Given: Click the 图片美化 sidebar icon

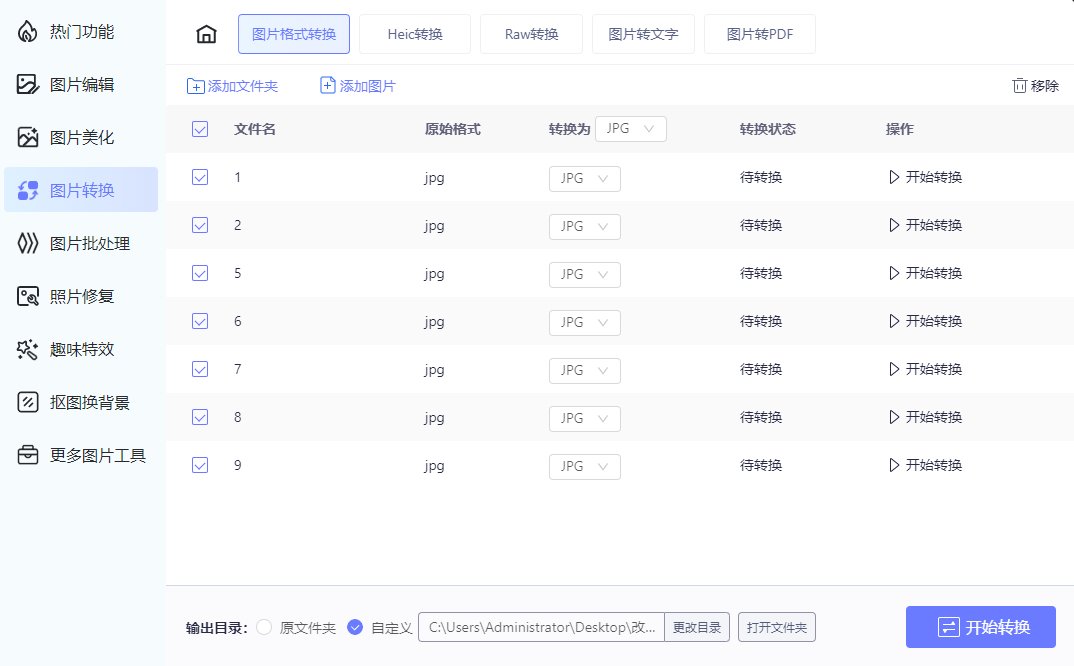Looking at the screenshot, I should 27,137.
